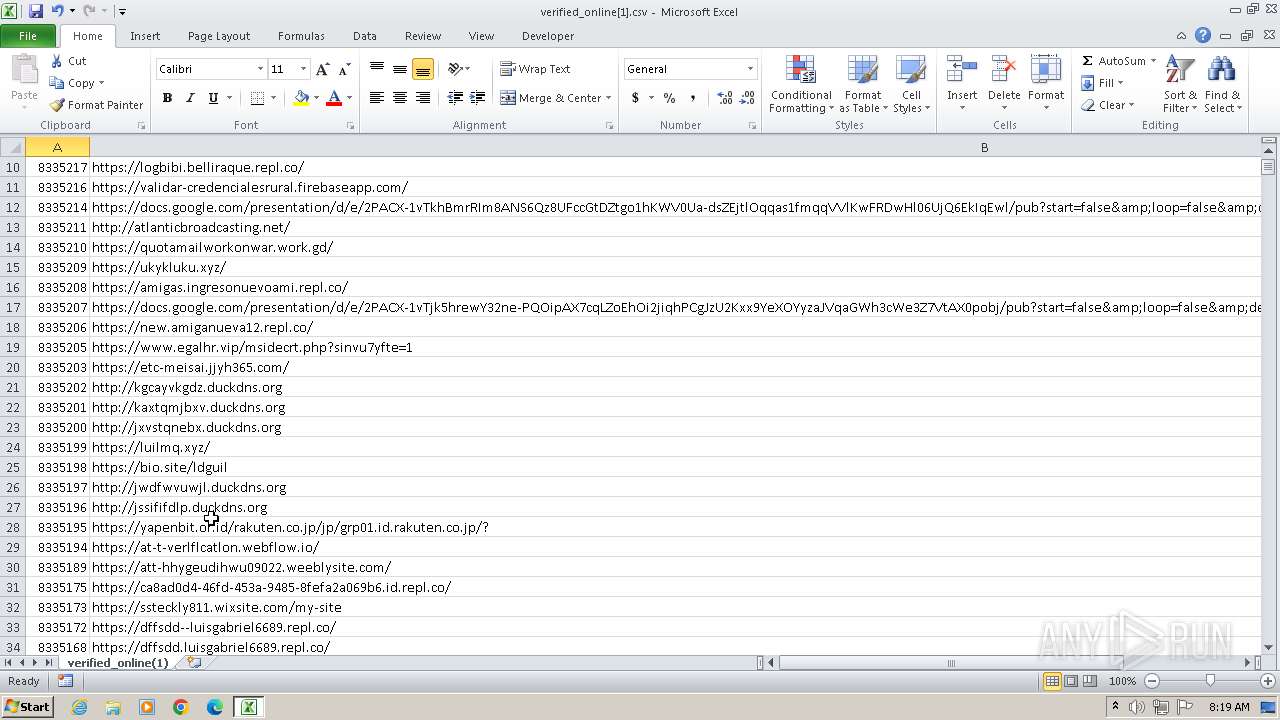The height and width of the screenshot is (720, 1280).
Task: Click Decrease Indent icon
Action: 455,98
